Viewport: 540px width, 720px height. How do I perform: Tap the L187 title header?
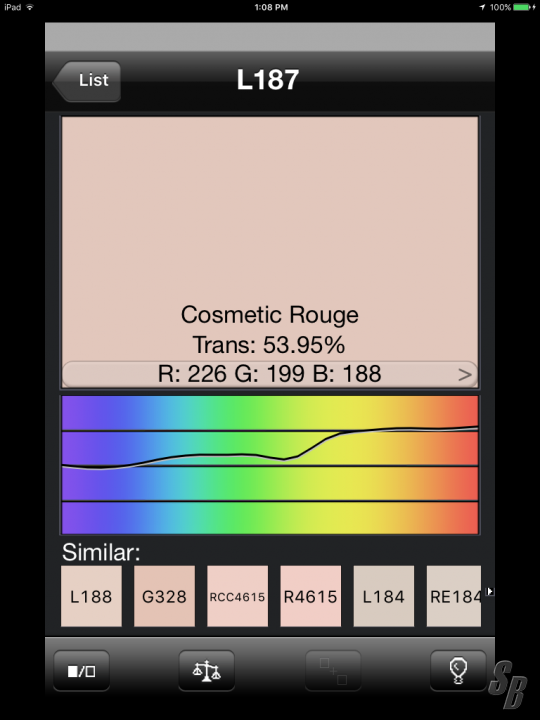click(x=268, y=80)
